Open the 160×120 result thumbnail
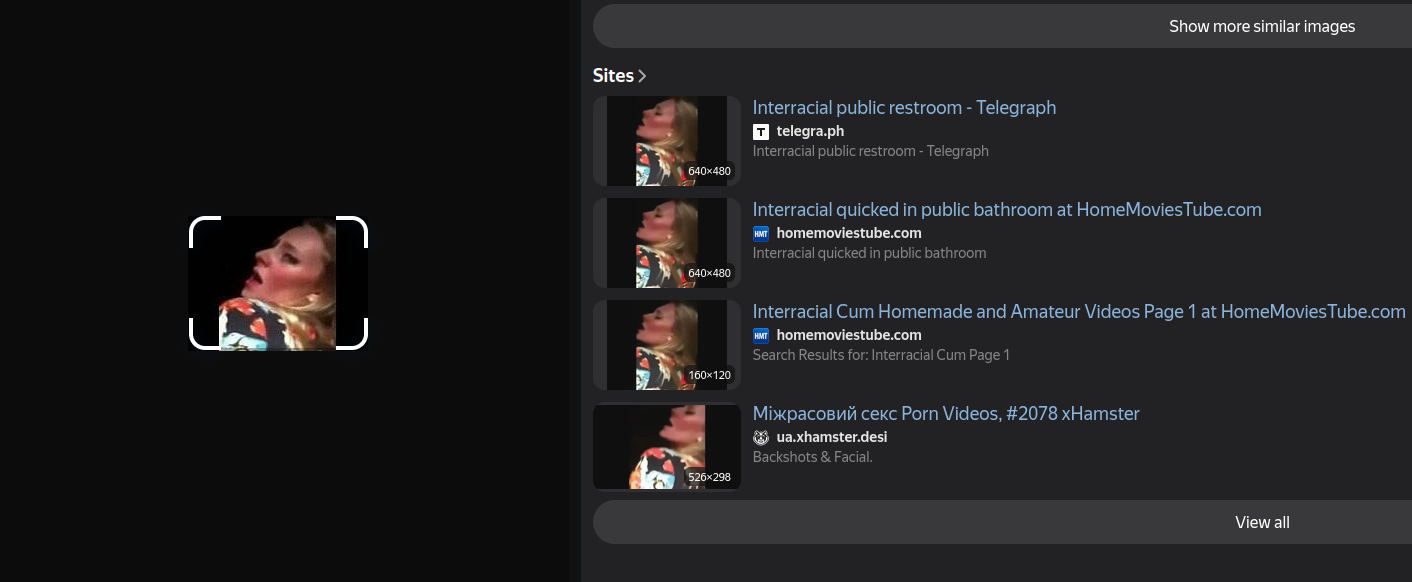This screenshot has width=1412, height=582. (x=666, y=345)
